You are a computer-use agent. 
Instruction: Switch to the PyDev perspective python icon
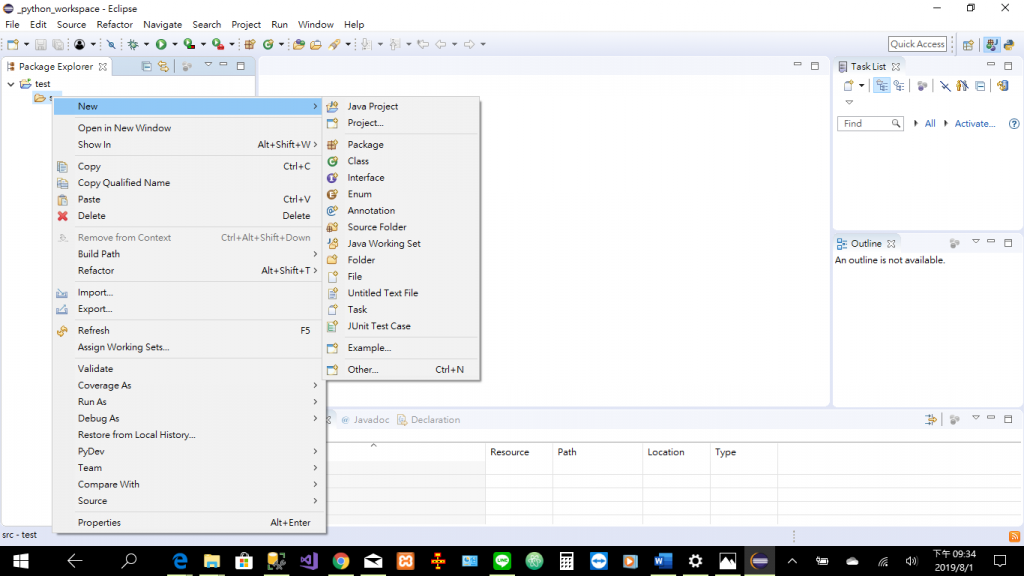(x=1009, y=44)
